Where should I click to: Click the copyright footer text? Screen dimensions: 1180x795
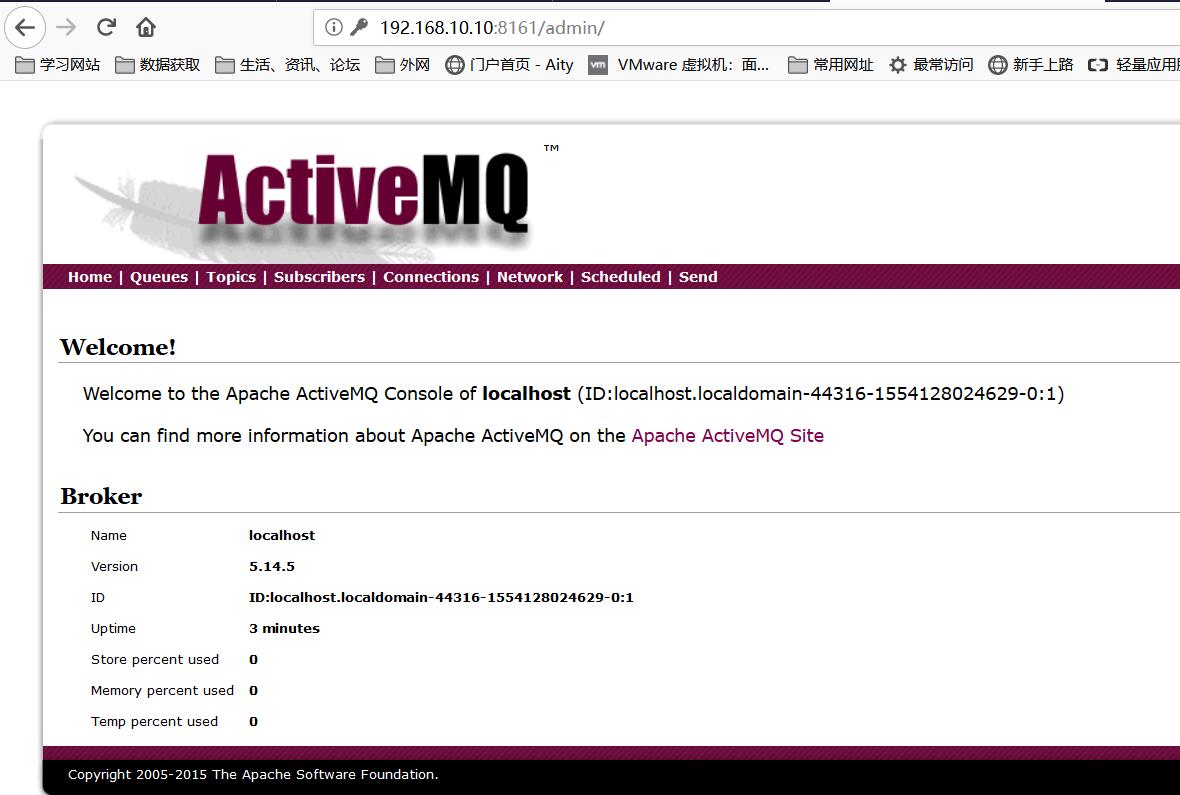253,775
